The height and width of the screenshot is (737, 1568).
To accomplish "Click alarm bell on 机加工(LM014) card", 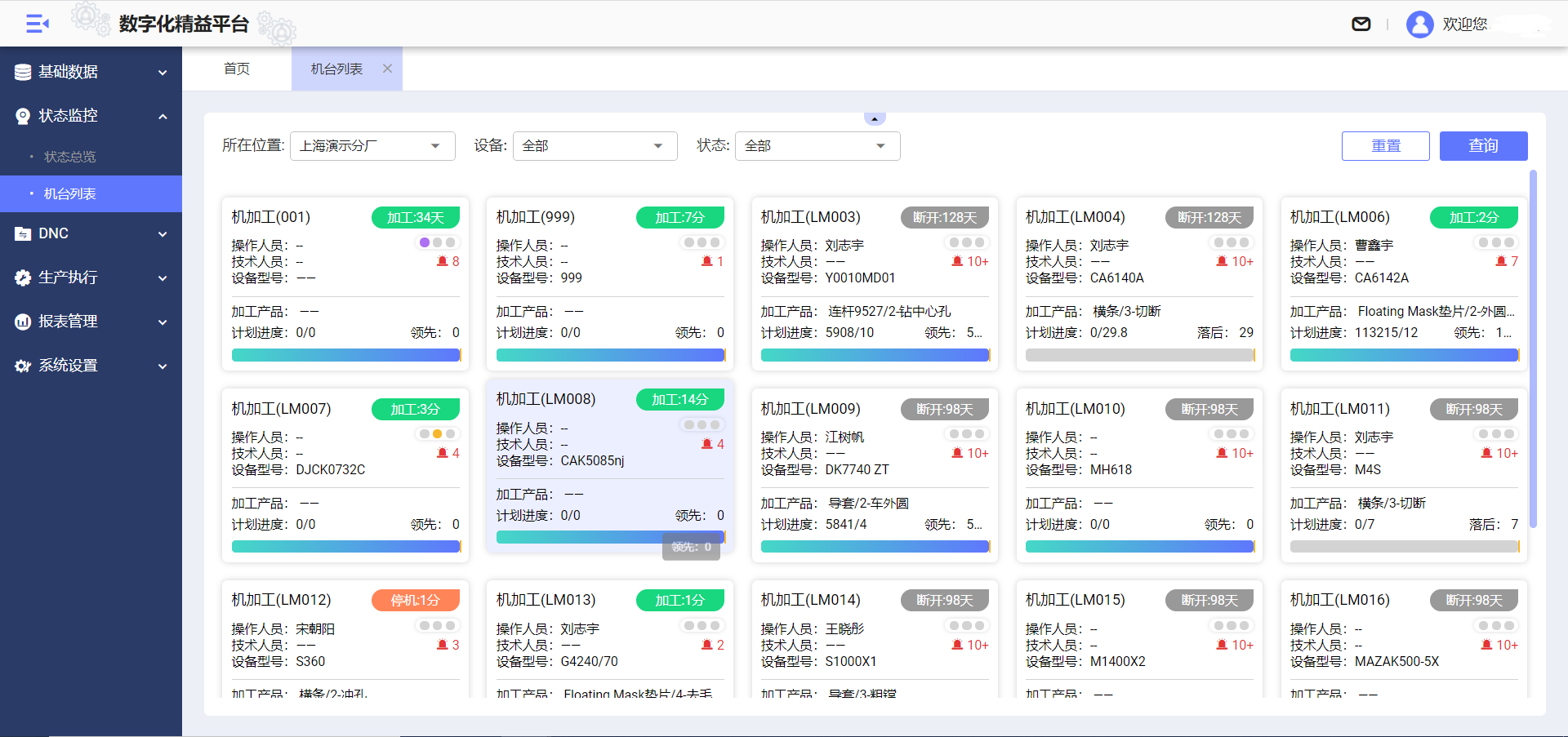I will 957,645.
